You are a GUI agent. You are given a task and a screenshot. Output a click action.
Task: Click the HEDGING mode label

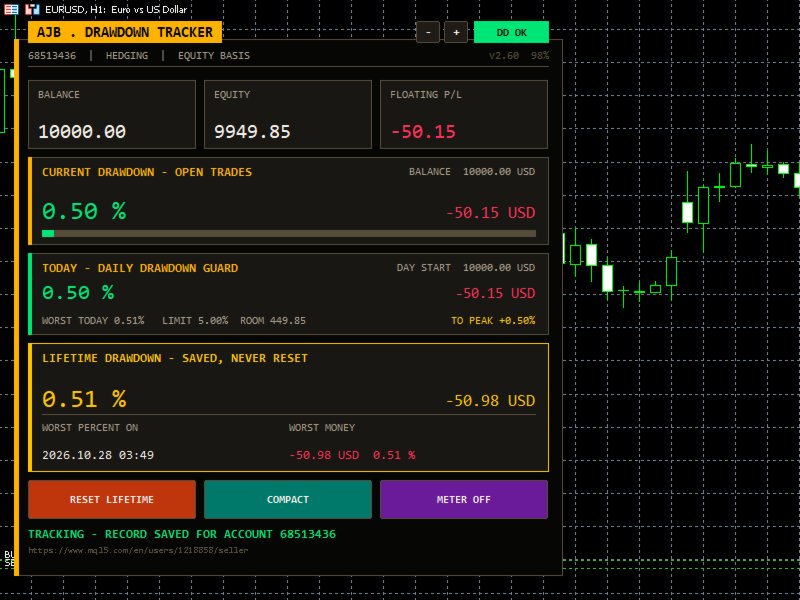pos(127,56)
